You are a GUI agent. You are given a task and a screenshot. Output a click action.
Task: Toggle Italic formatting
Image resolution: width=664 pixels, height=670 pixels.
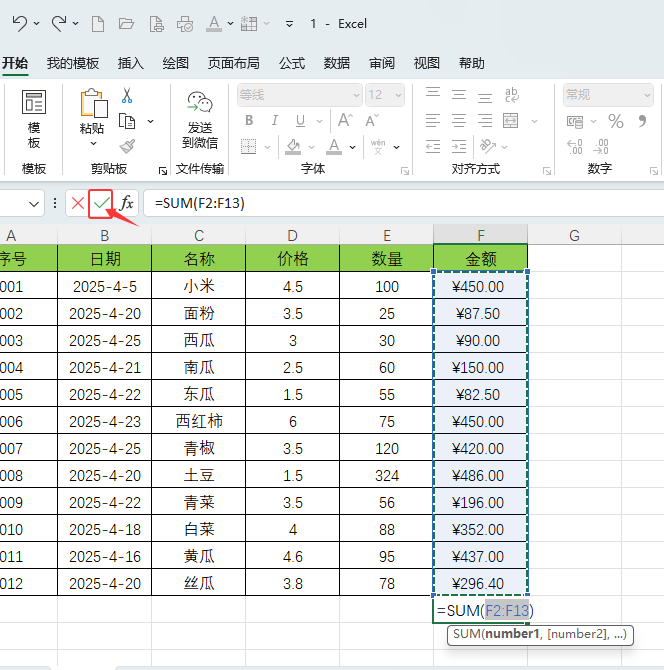point(272,121)
